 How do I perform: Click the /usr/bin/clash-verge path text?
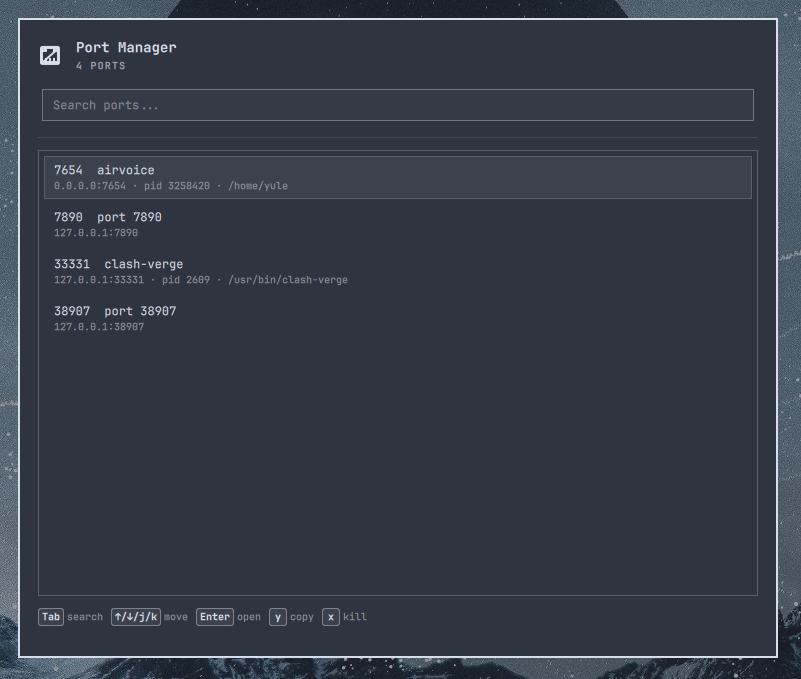pos(288,280)
